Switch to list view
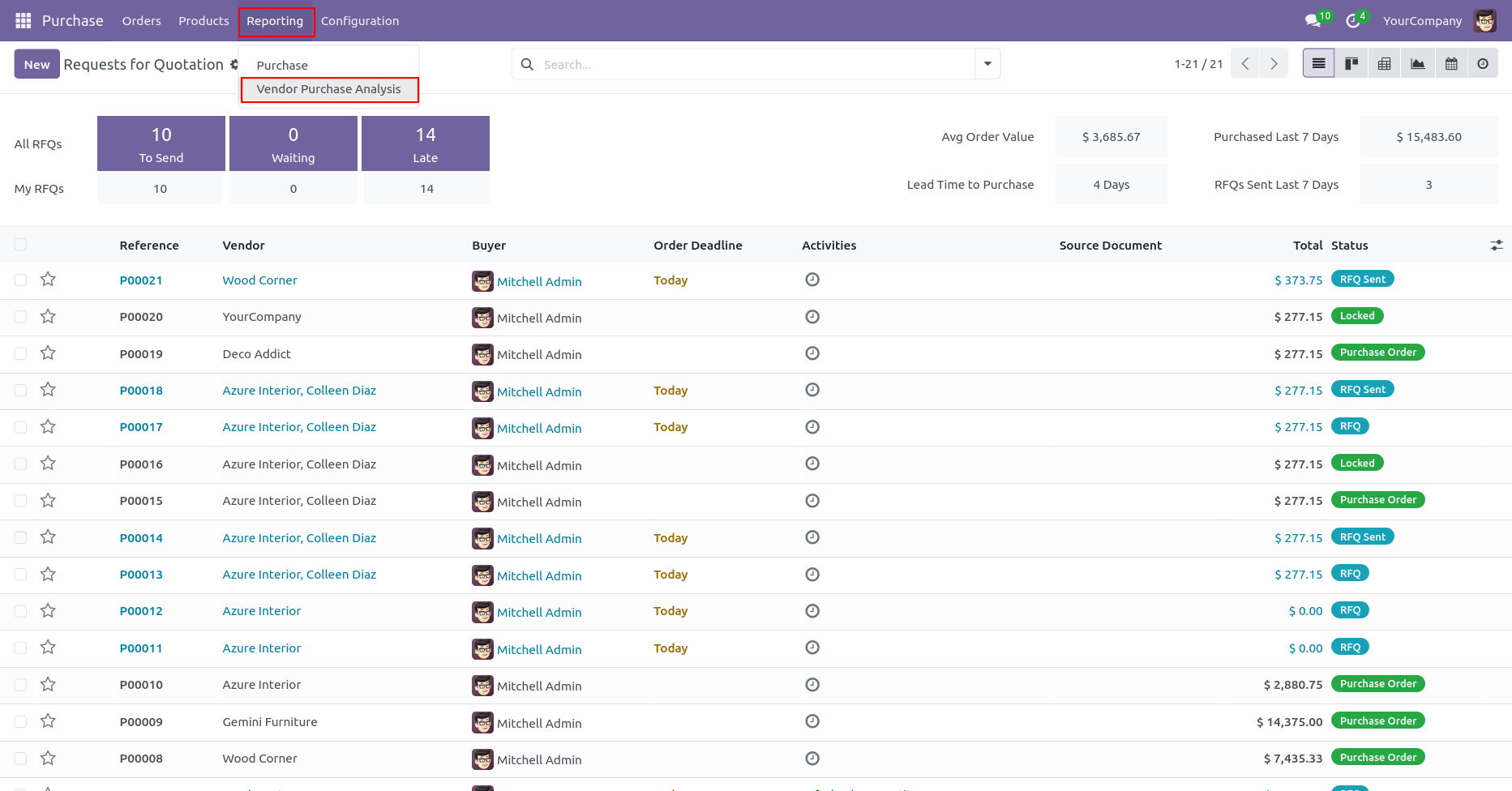This screenshot has height=791, width=1512. tap(1319, 63)
